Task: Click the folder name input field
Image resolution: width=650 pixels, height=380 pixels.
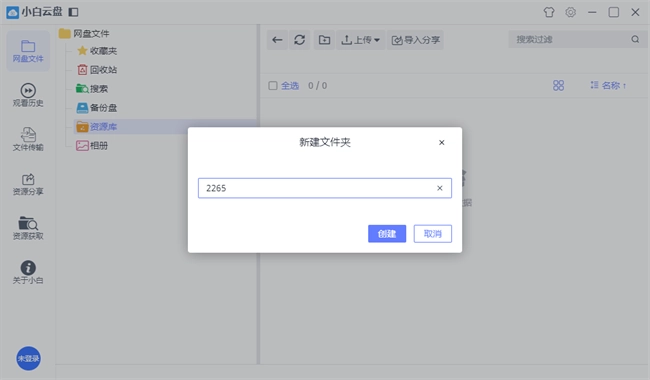Action: [325, 188]
